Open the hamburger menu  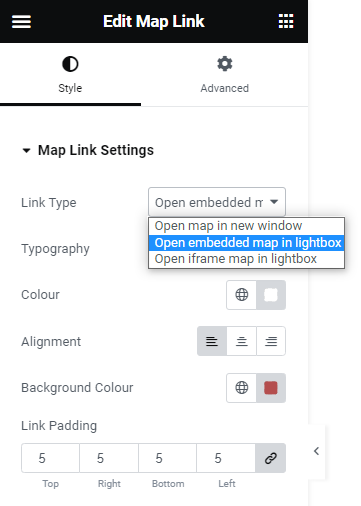[x=21, y=22]
